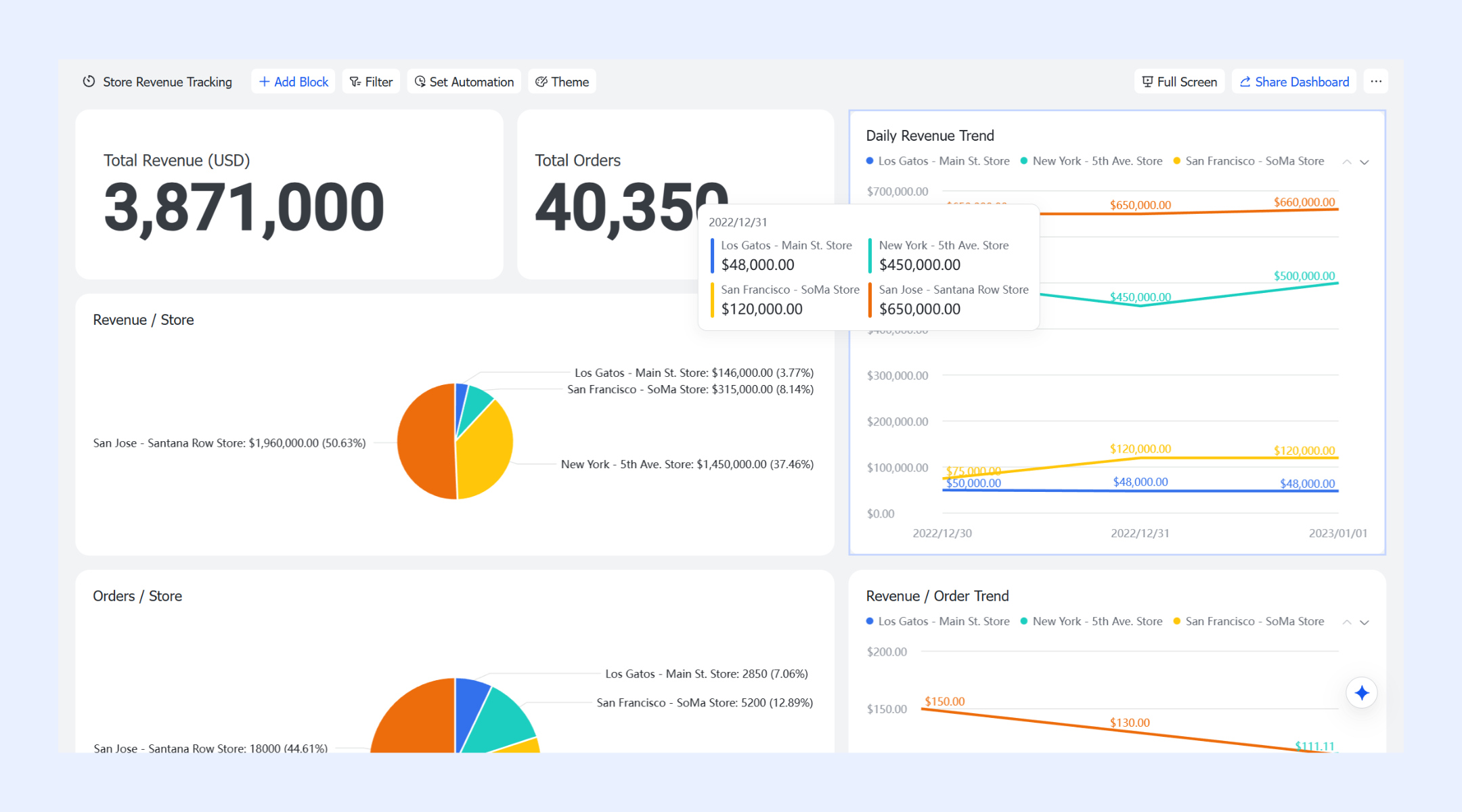The width and height of the screenshot is (1462, 812).
Task: Toggle Los Gatos series in Daily Revenue legend
Action: coord(938,161)
